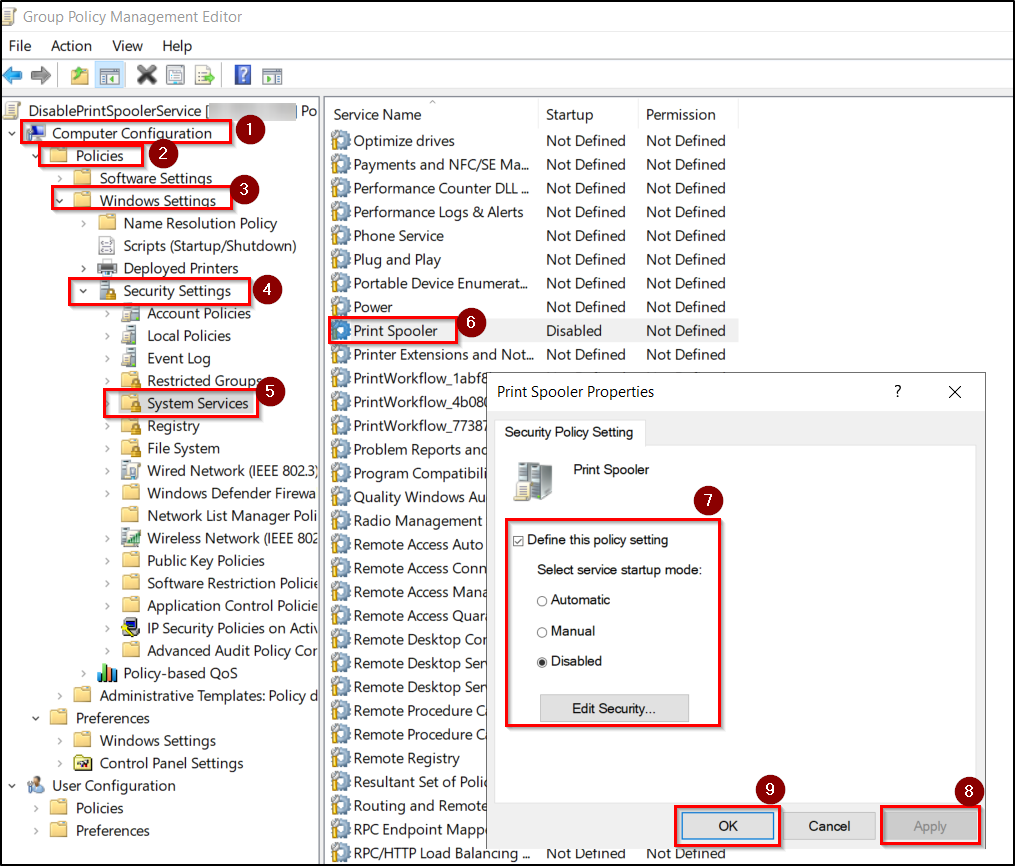Select the Disabled startup mode radio
Screen dimensions: 1015x866
tap(542, 662)
